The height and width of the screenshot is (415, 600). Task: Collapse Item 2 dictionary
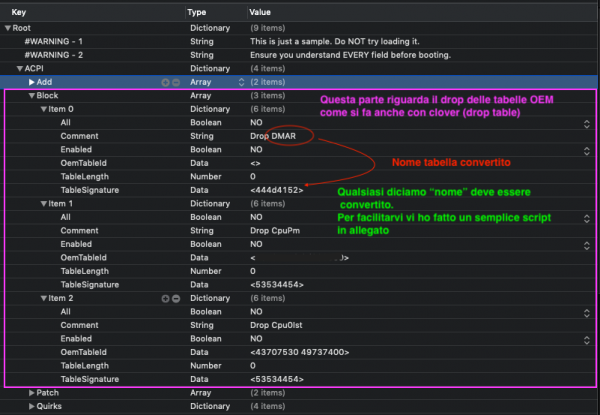click(44, 298)
